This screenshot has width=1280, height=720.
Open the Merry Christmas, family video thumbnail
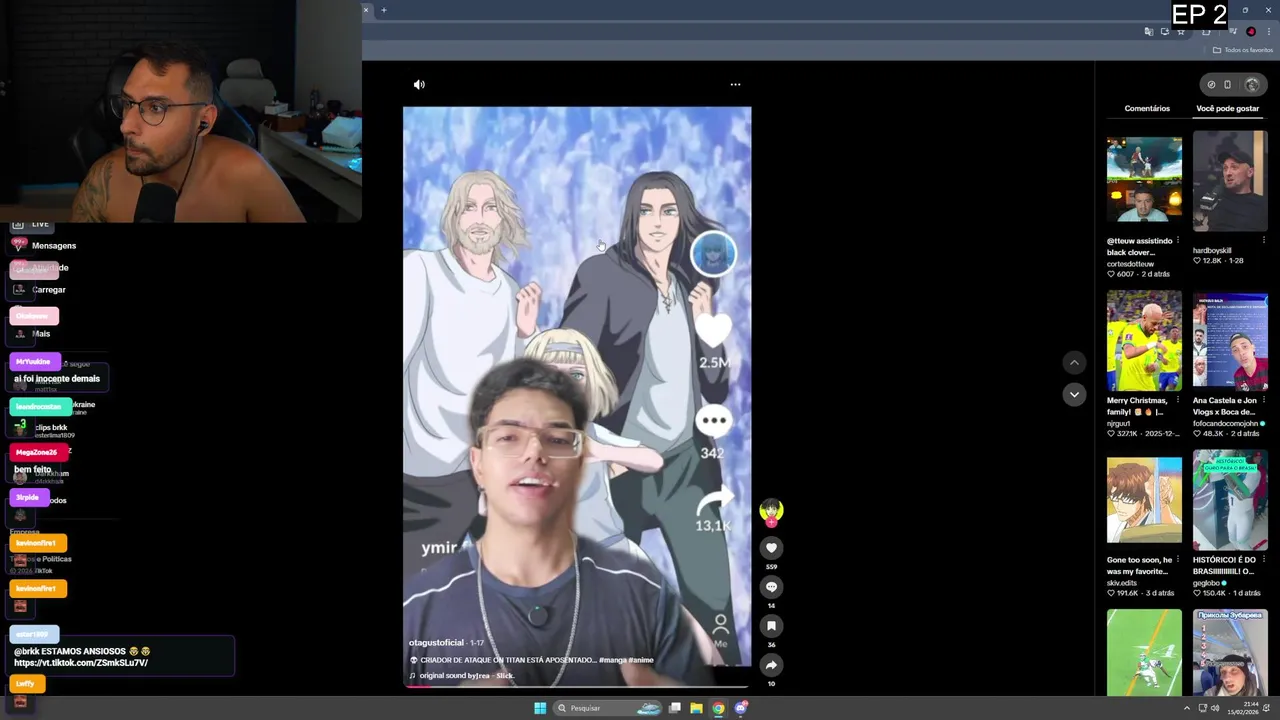click(1144, 340)
